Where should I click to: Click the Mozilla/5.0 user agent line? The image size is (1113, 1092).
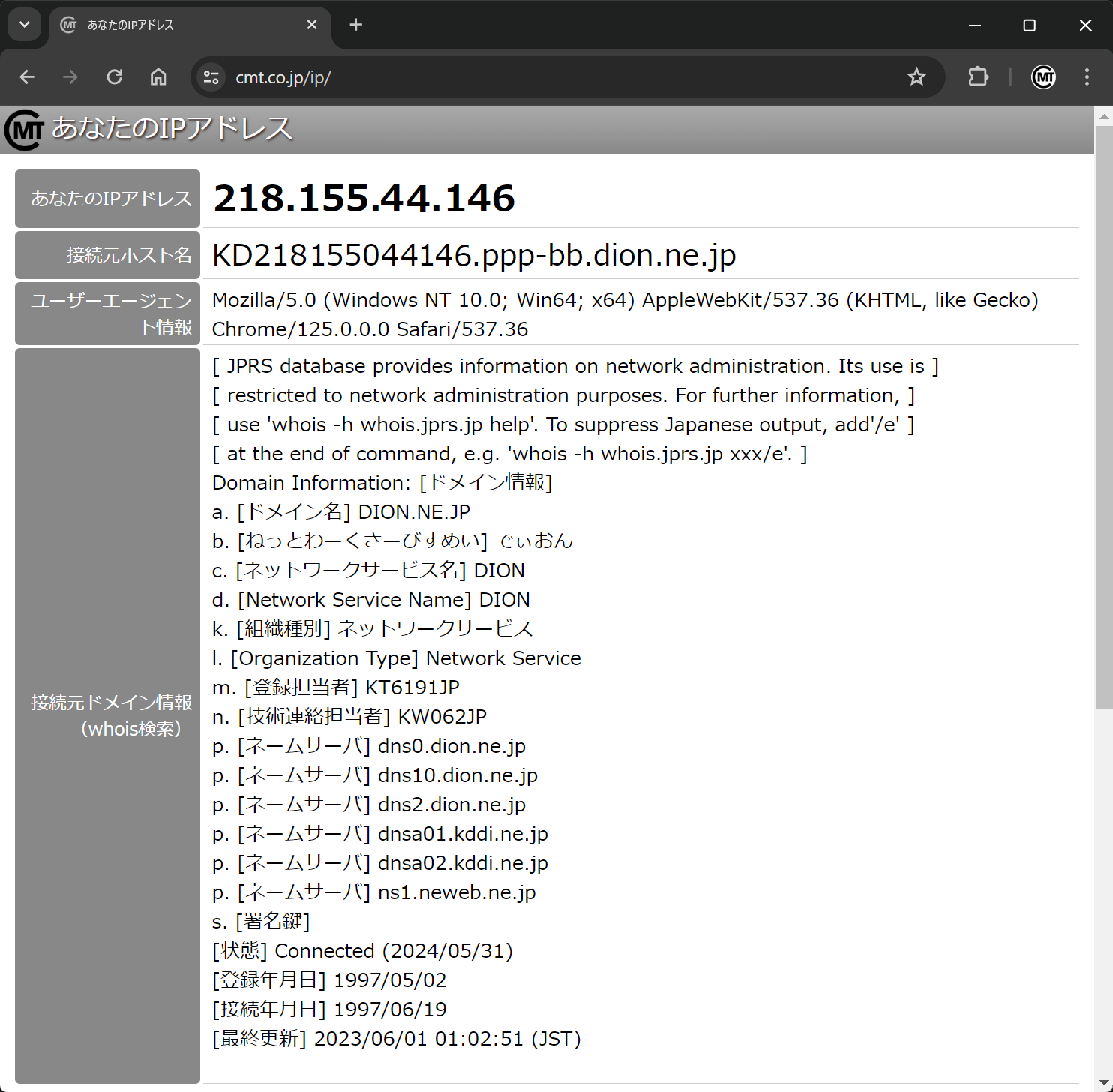click(x=625, y=300)
